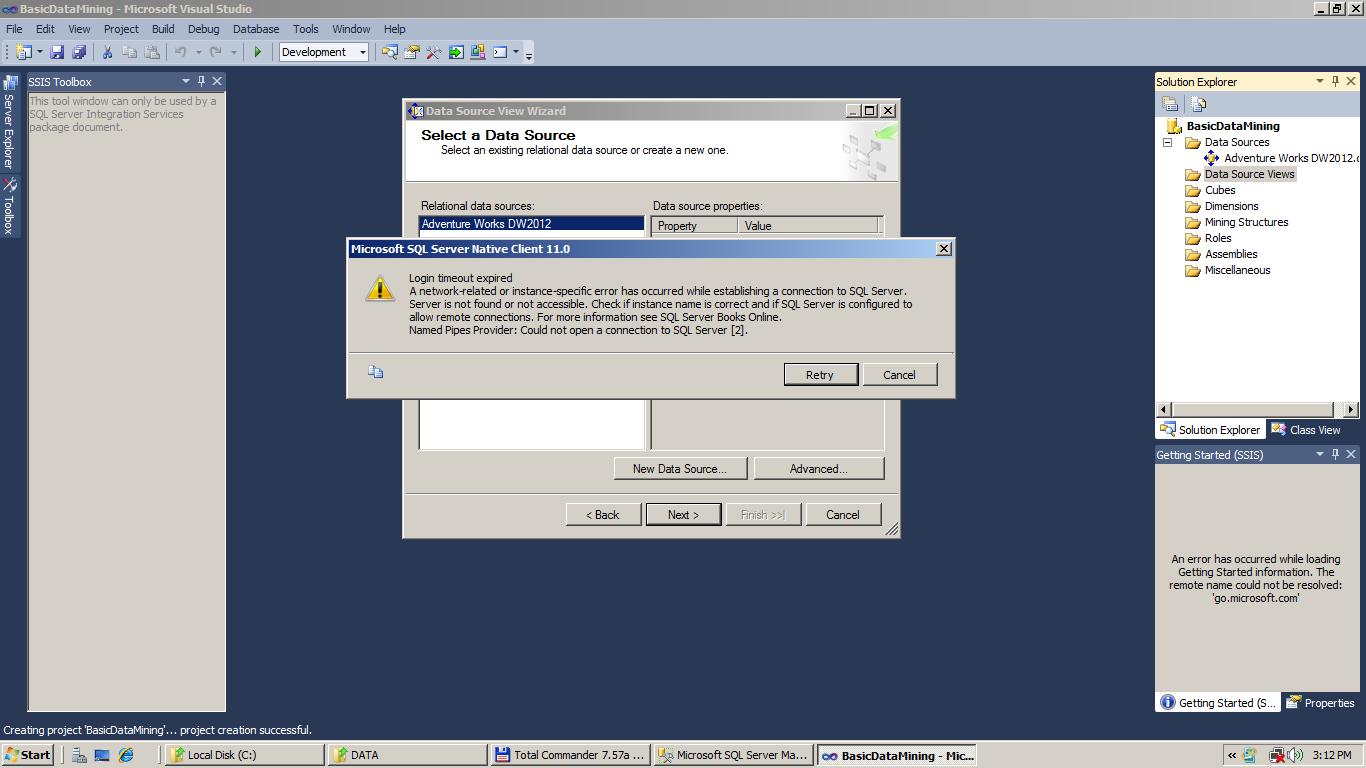Start debugging with the green arrow icon
The height and width of the screenshot is (768, 1366).
(x=258, y=52)
